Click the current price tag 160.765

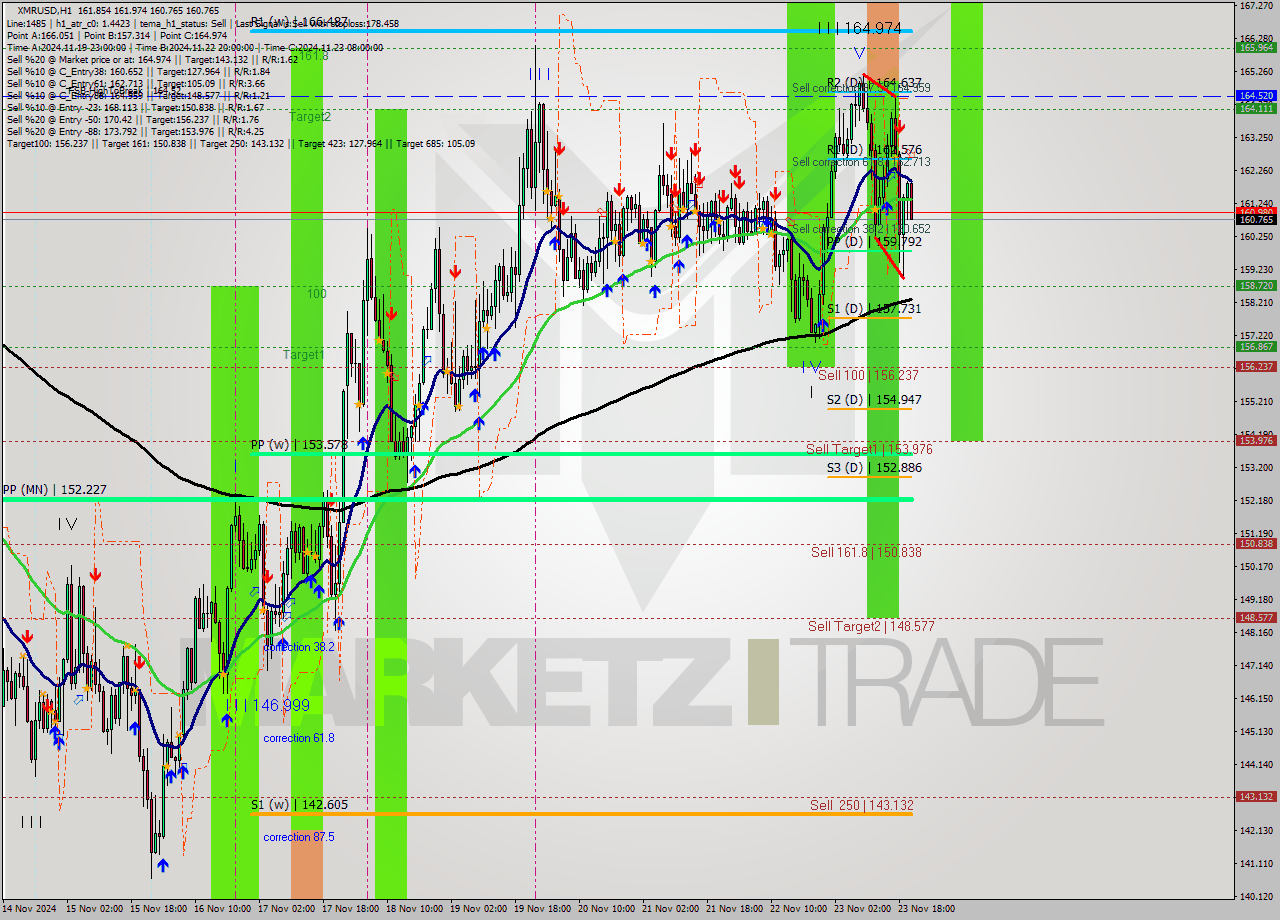click(x=1256, y=219)
